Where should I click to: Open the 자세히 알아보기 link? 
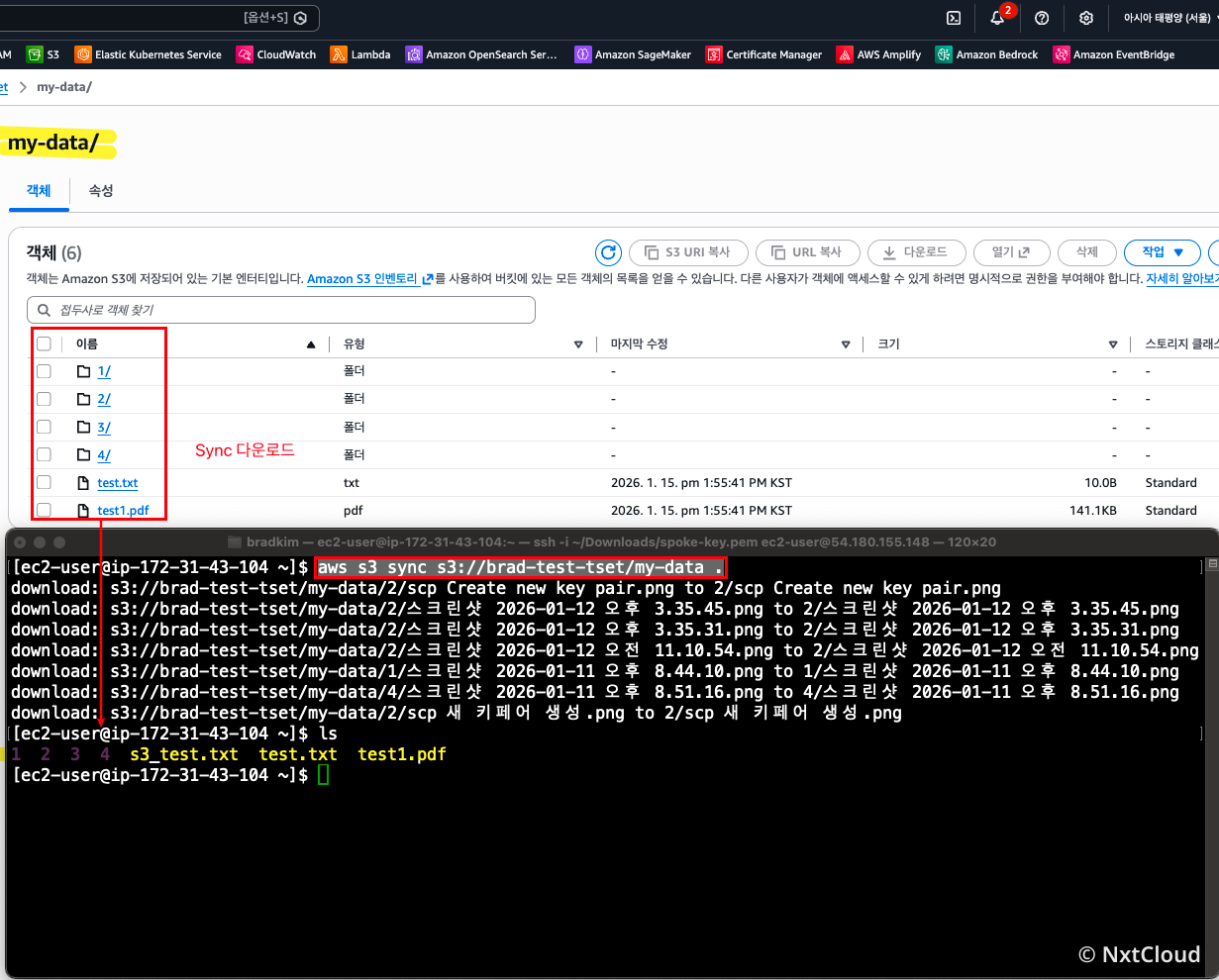[1182, 279]
